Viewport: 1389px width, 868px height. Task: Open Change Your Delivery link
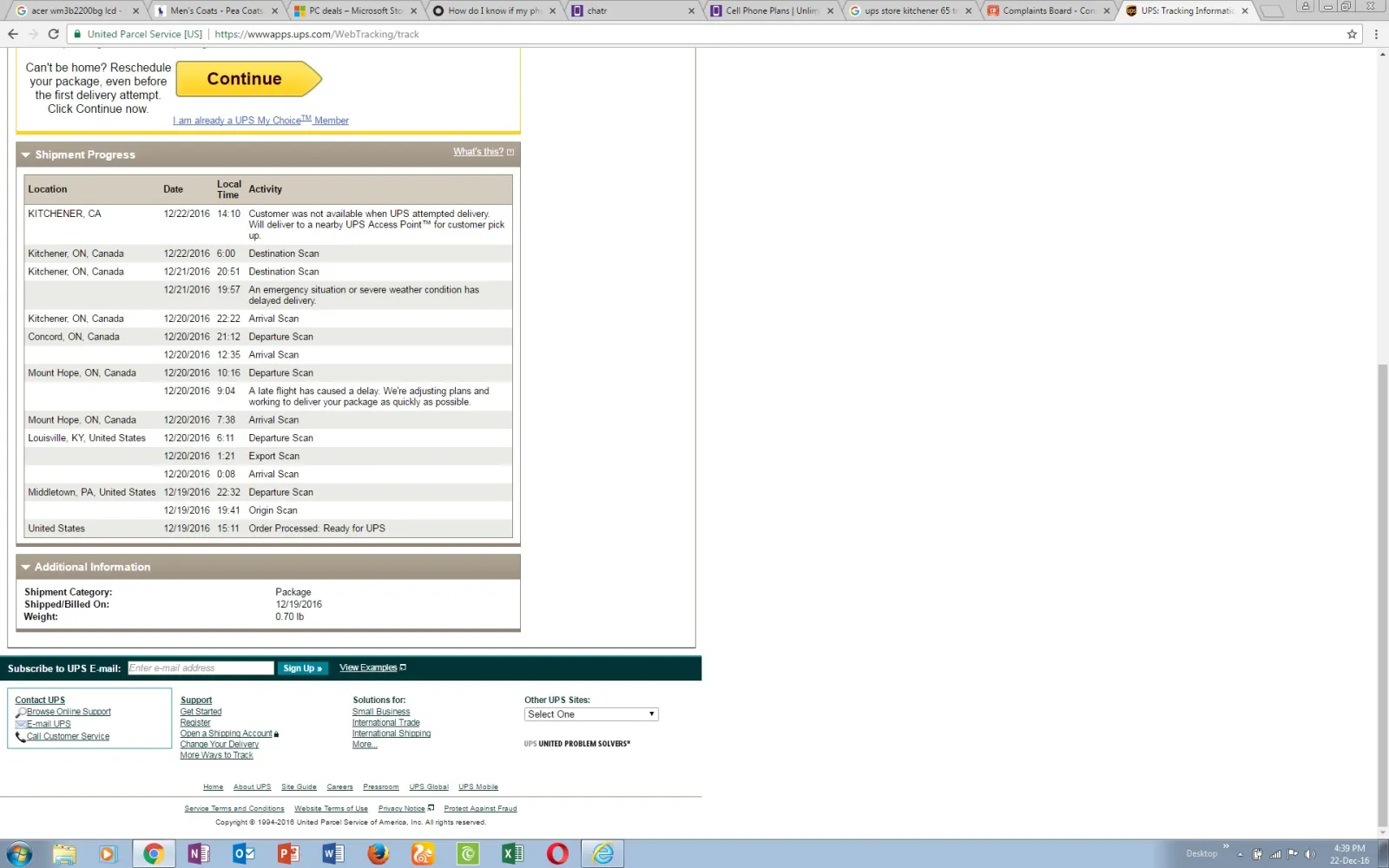click(x=220, y=744)
